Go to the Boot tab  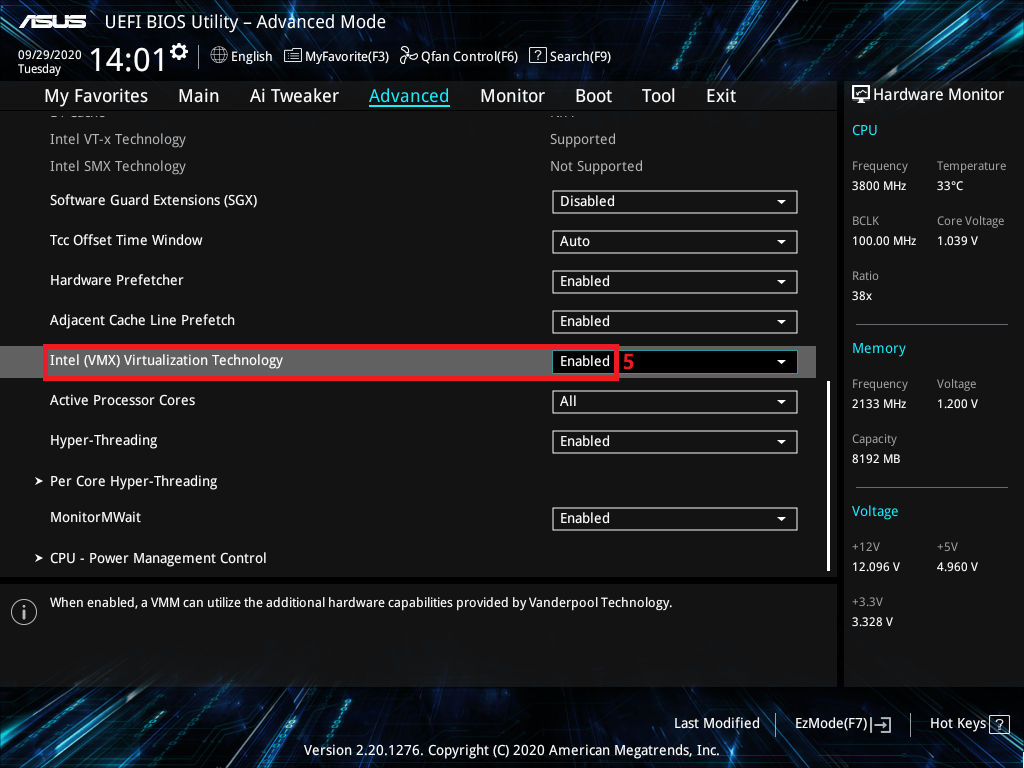coord(593,96)
